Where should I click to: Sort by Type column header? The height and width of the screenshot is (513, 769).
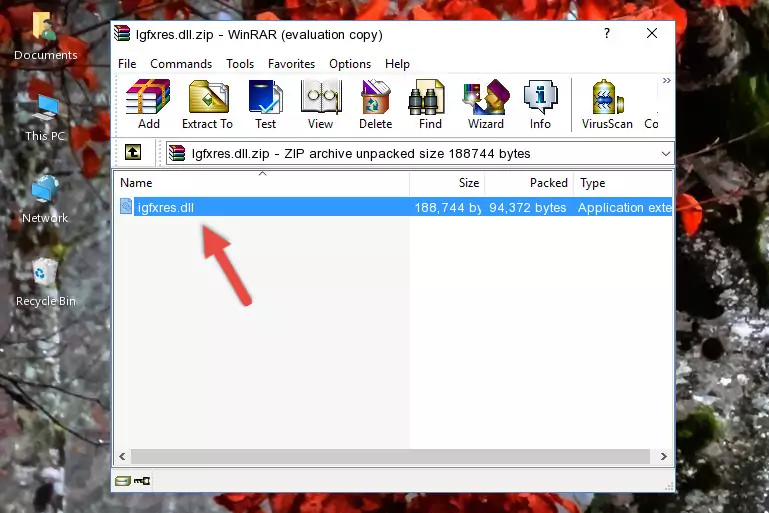(623, 182)
